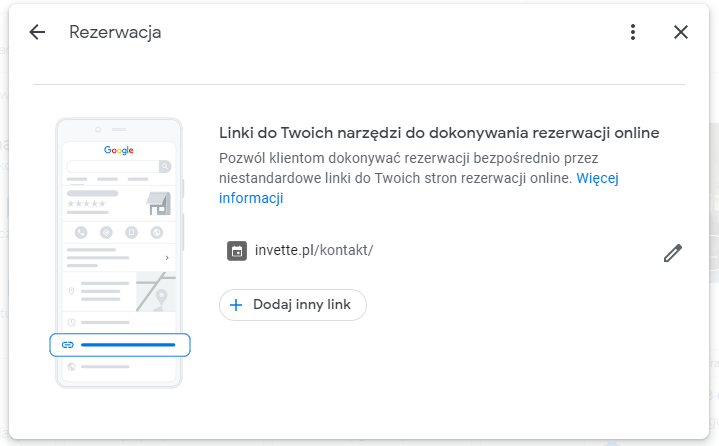Viewport: 719px width, 446px height.
Task: Click the plus icon in Dodaj inny link
Action: (x=237, y=305)
